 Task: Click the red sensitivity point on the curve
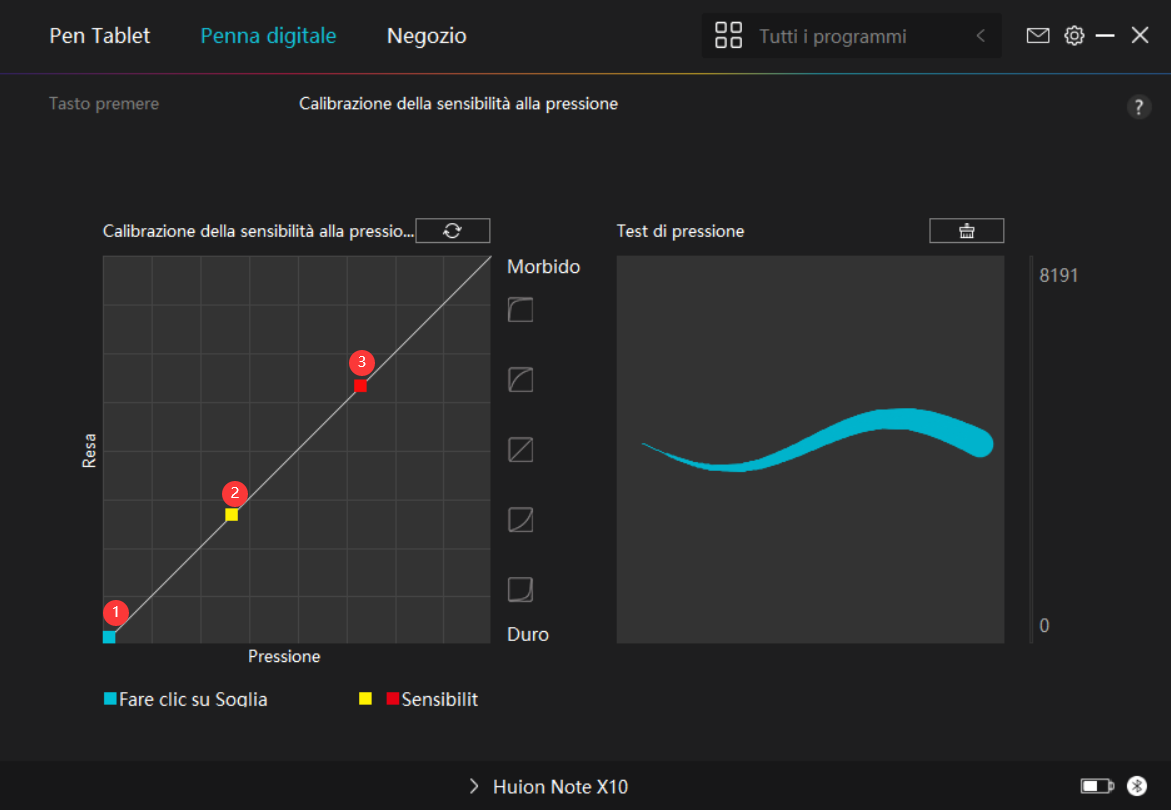(360, 385)
